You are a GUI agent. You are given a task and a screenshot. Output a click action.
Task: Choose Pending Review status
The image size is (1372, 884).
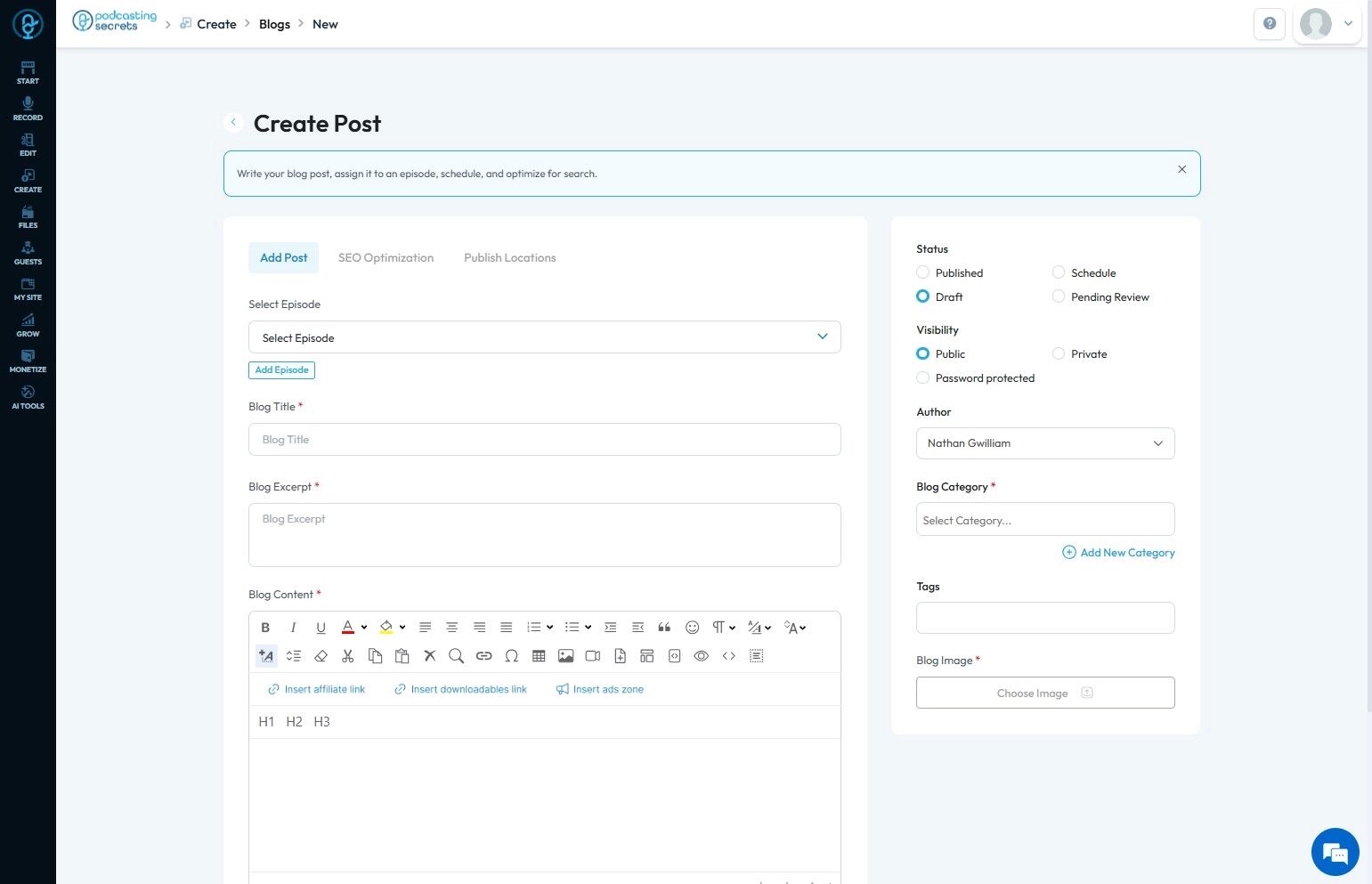[x=1101, y=296]
